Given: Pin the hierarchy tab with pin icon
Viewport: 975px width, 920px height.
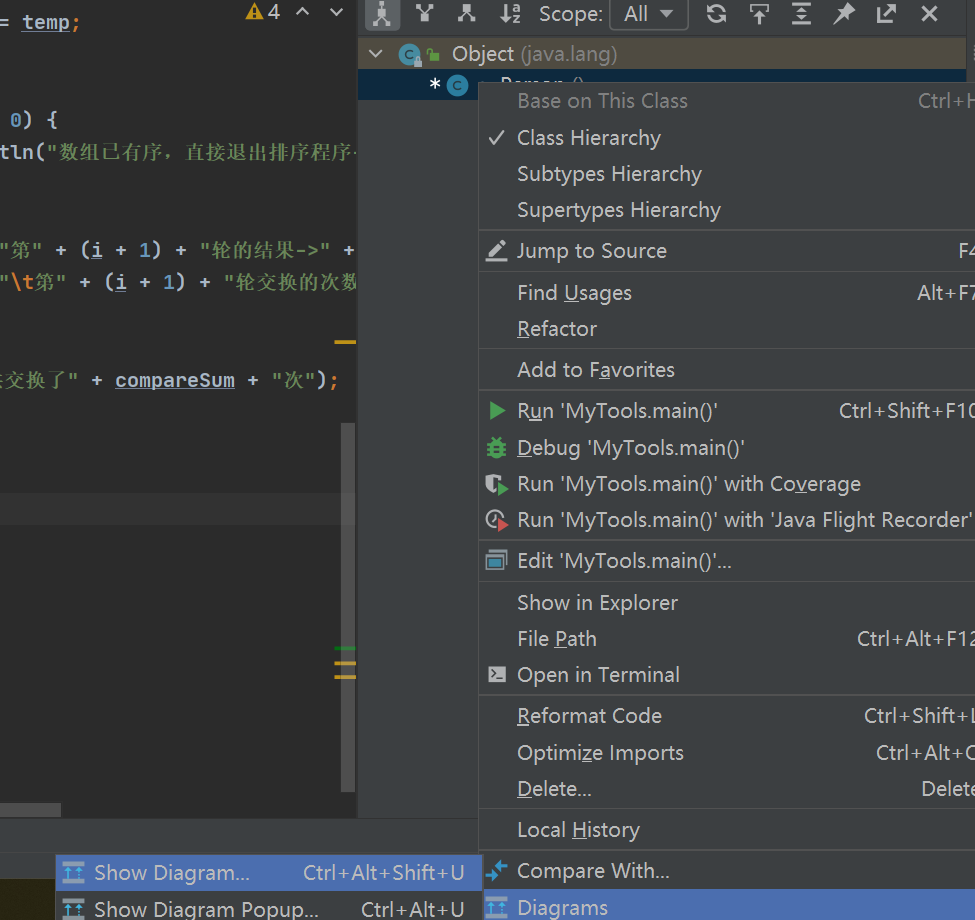Looking at the screenshot, I should [x=844, y=14].
